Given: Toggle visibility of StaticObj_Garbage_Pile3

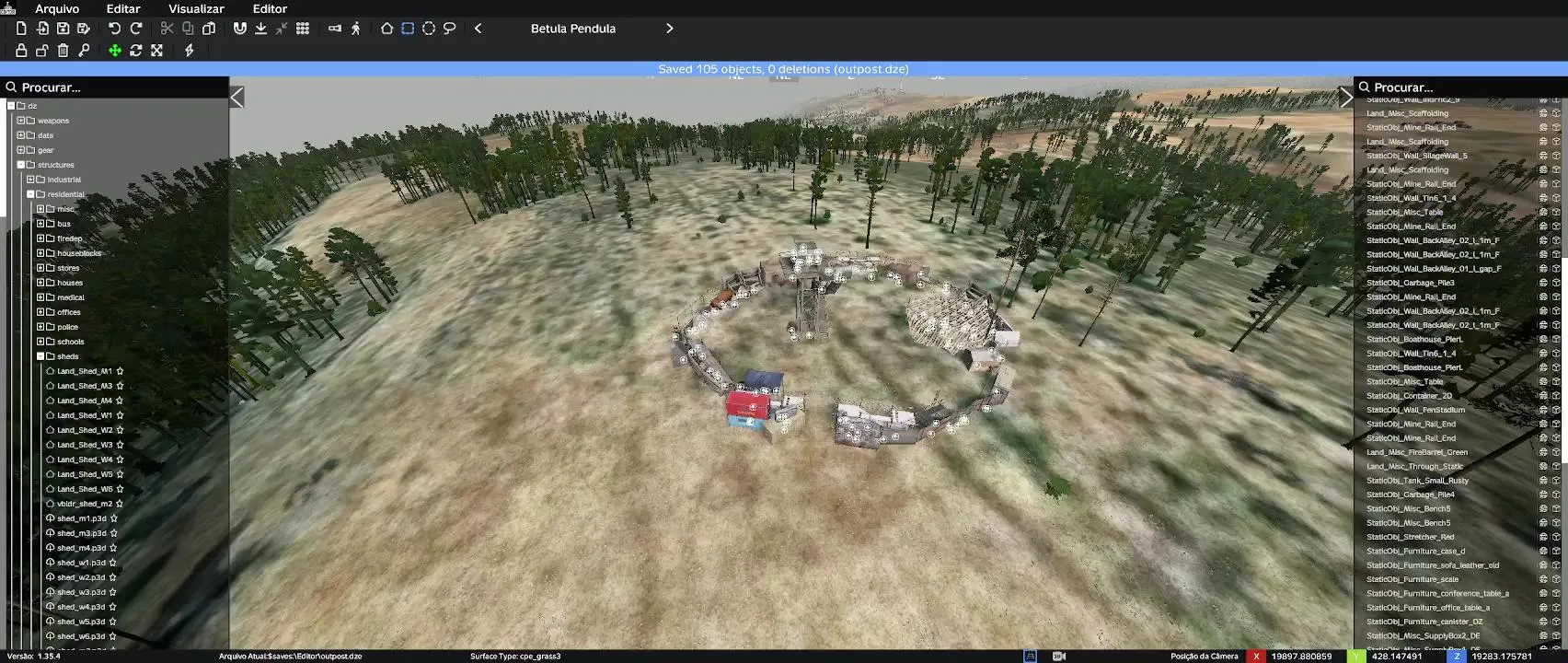Looking at the screenshot, I should pyautogui.click(x=1543, y=283).
